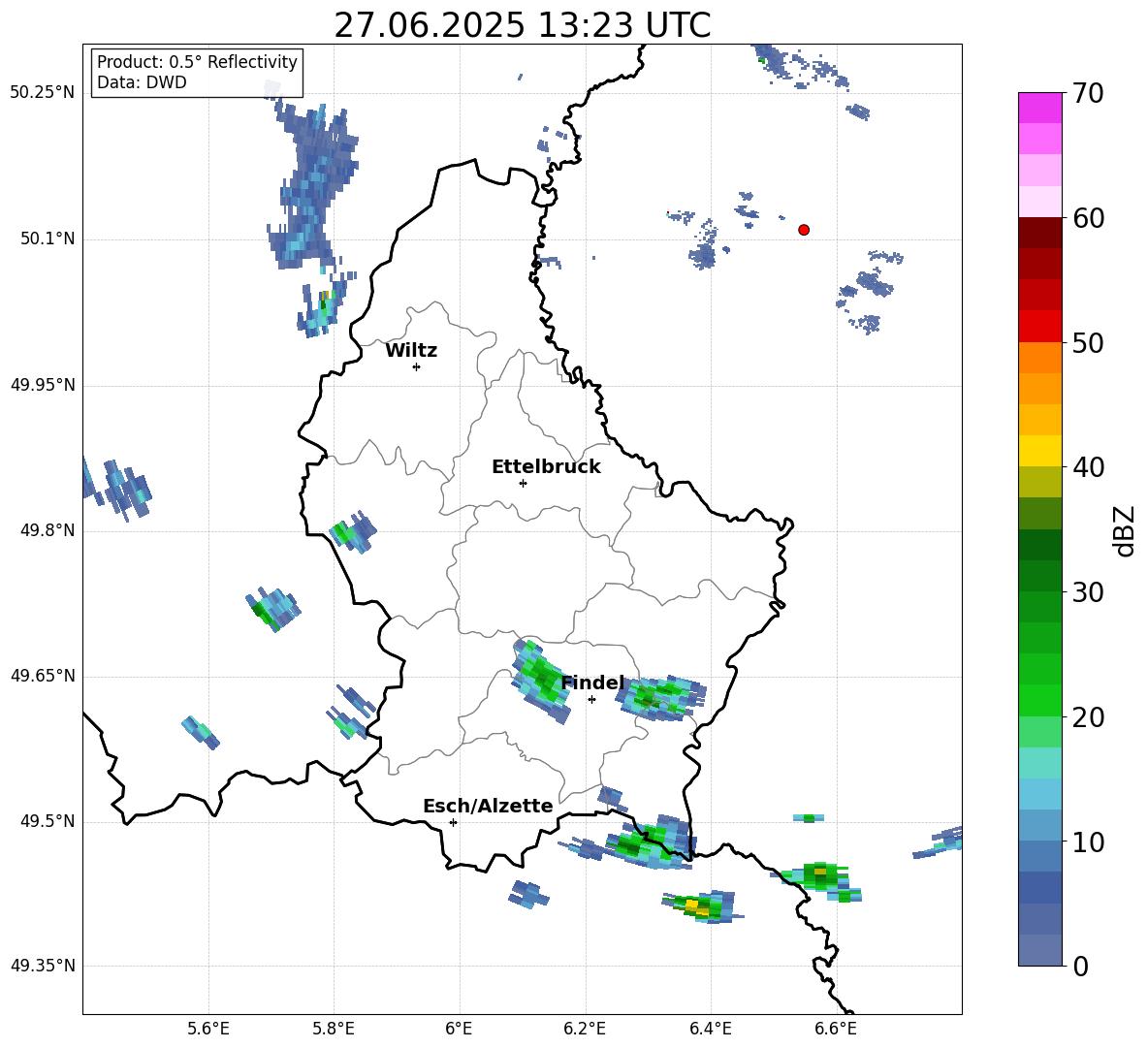Click the 49.65°N latitude label
Screen dimensions: 1148x1048
click(43, 675)
